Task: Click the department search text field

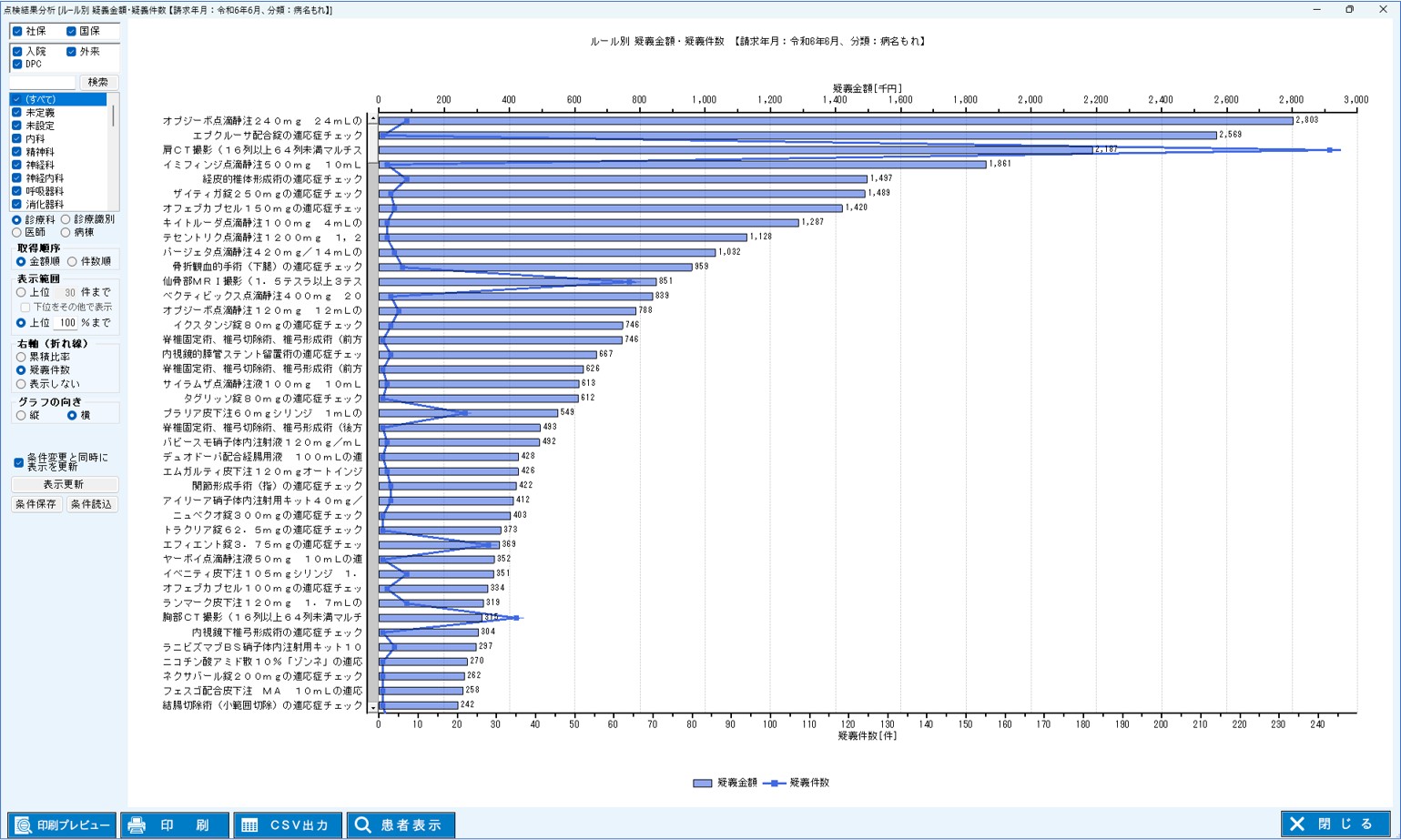Action: (x=42, y=82)
